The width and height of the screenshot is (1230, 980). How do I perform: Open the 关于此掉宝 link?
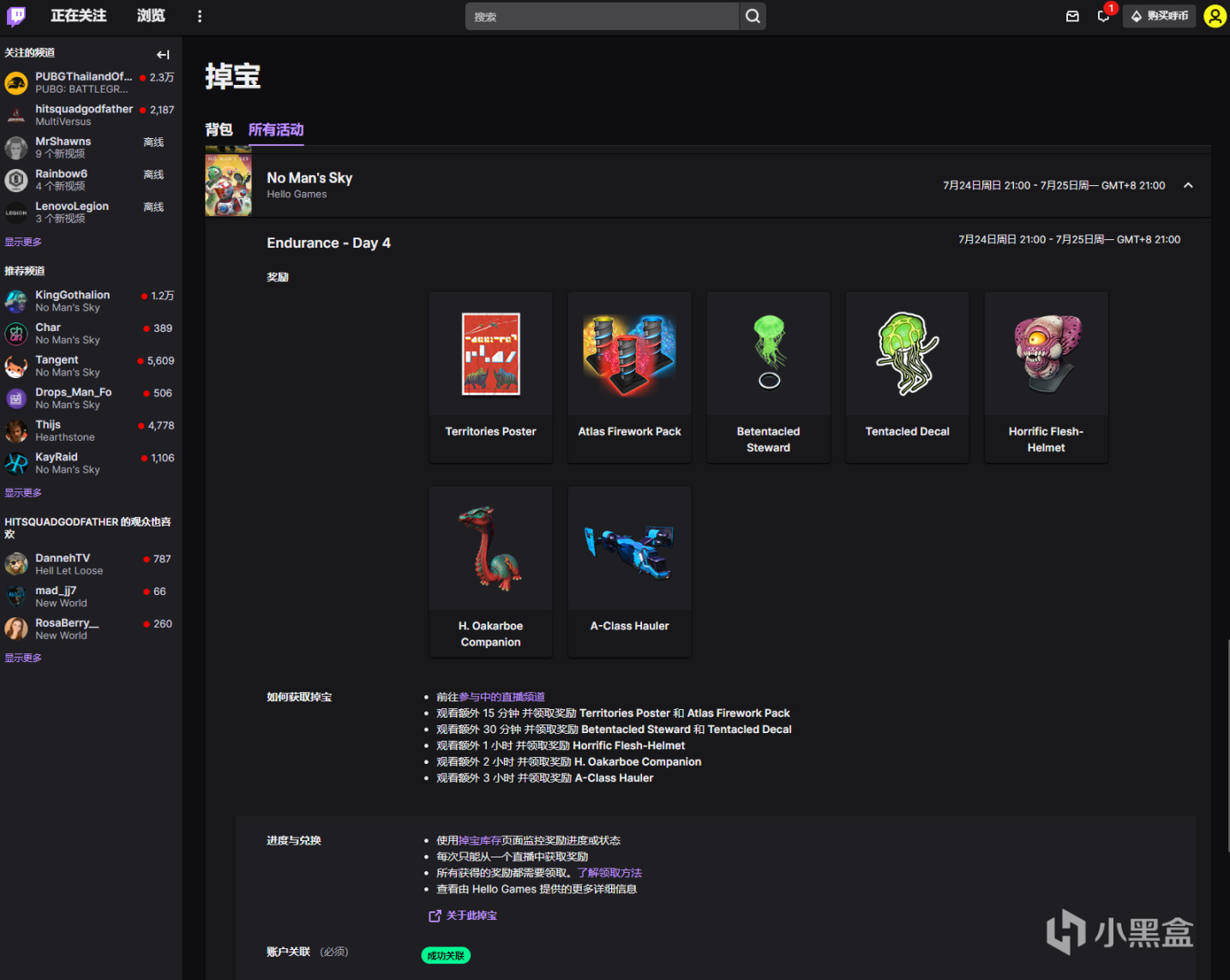pyautogui.click(x=471, y=916)
